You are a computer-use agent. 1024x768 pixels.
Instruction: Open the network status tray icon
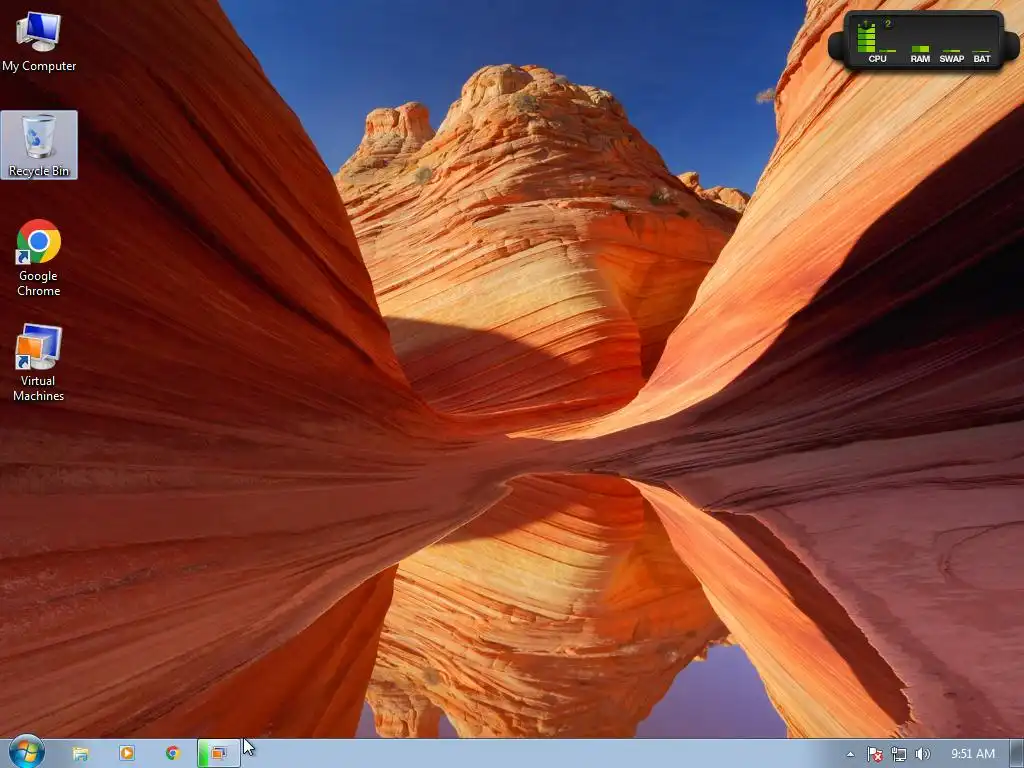tap(899, 754)
